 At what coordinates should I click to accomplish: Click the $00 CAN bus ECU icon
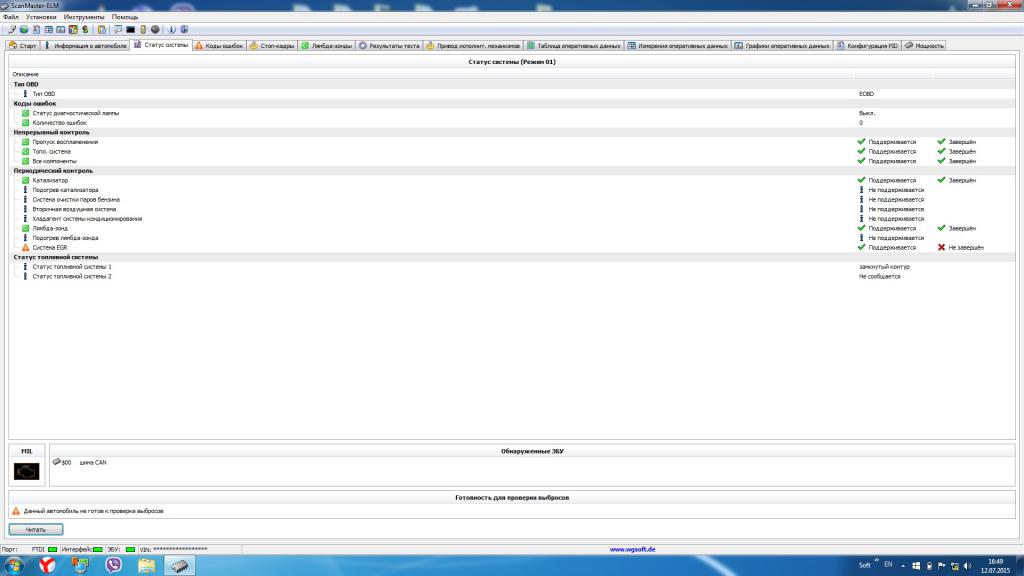pos(56,462)
